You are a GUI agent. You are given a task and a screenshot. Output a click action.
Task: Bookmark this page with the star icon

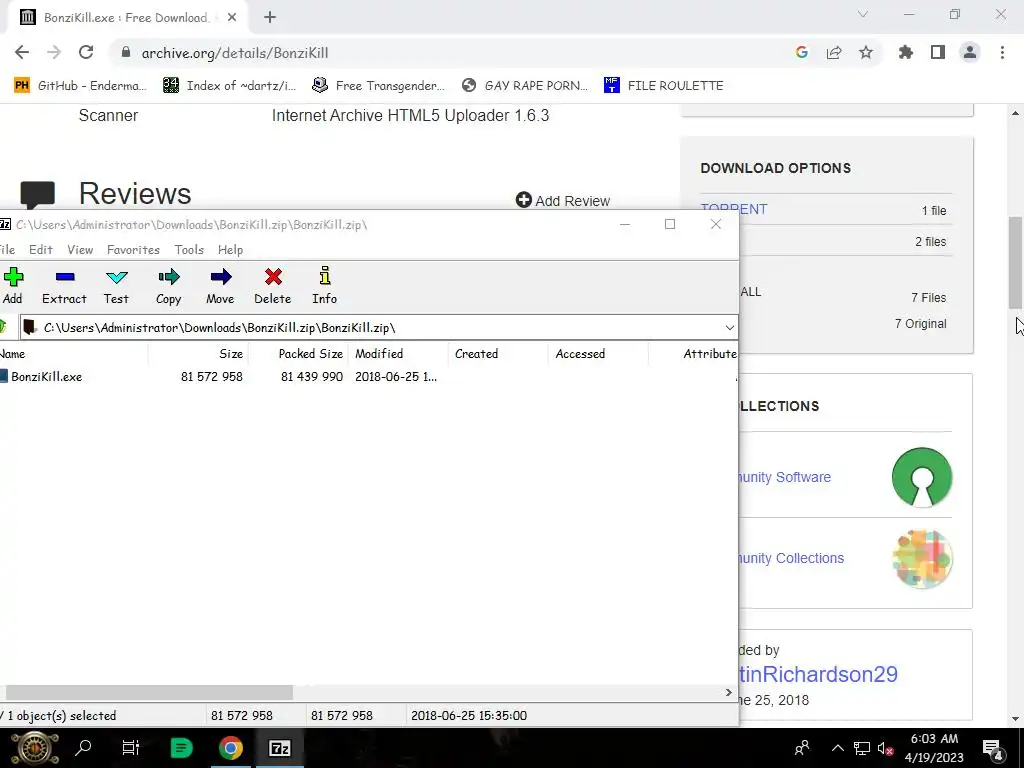[866, 53]
